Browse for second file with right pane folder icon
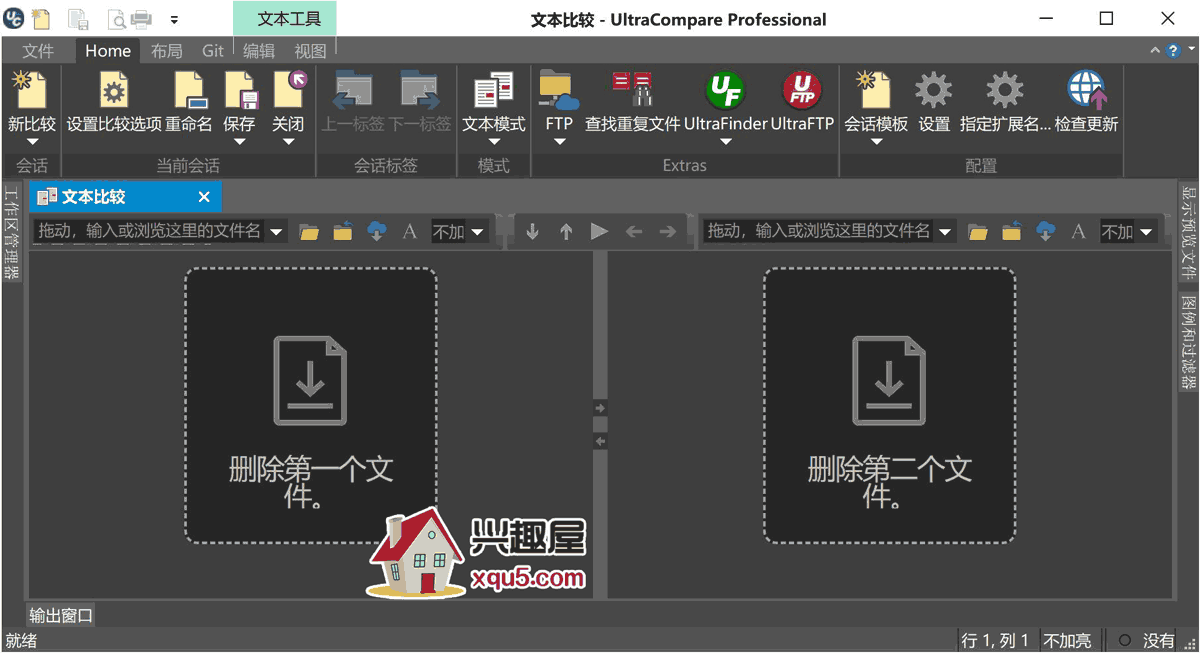Viewport: 1200px width, 653px height. 978,232
